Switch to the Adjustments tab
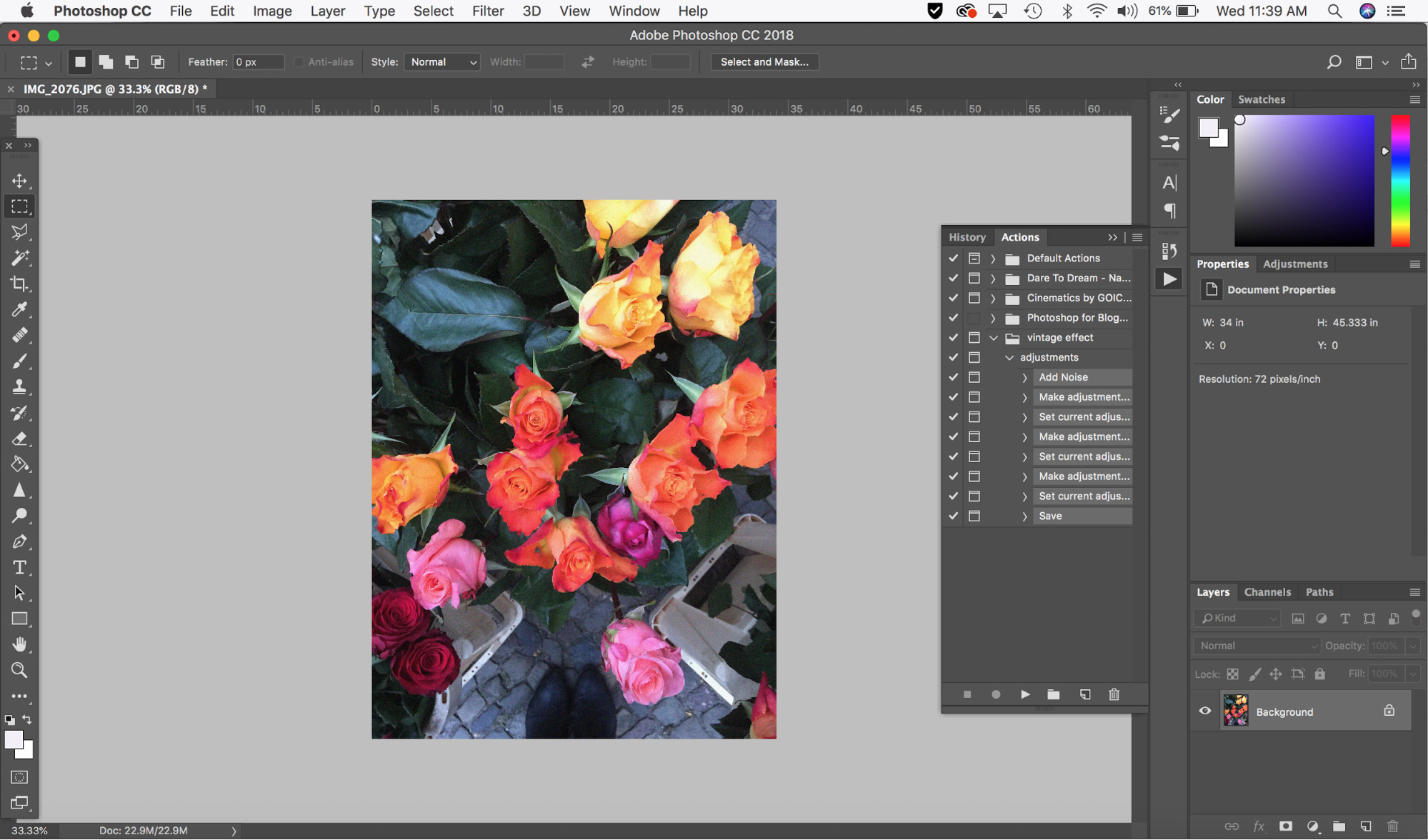1428x840 pixels. click(1295, 263)
